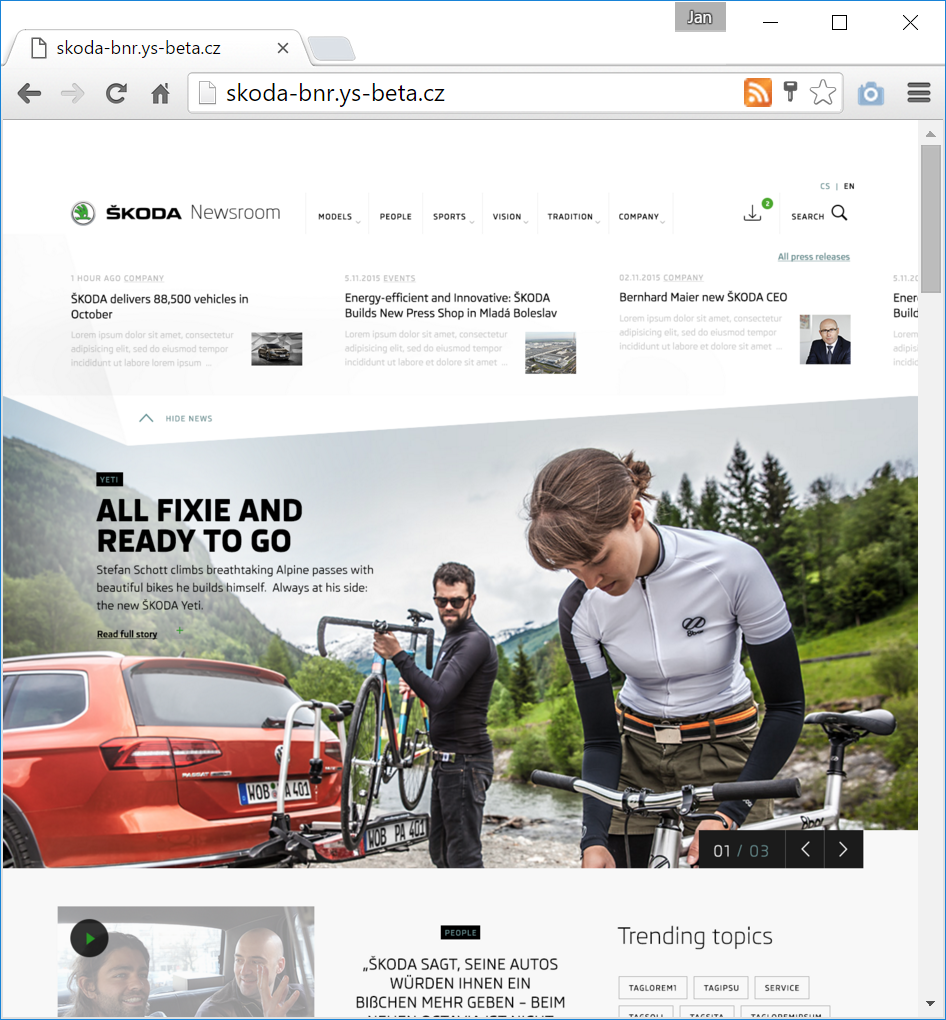The image size is (946, 1020).
Task: Open the People navigation item
Action: [x=396, y=217]
